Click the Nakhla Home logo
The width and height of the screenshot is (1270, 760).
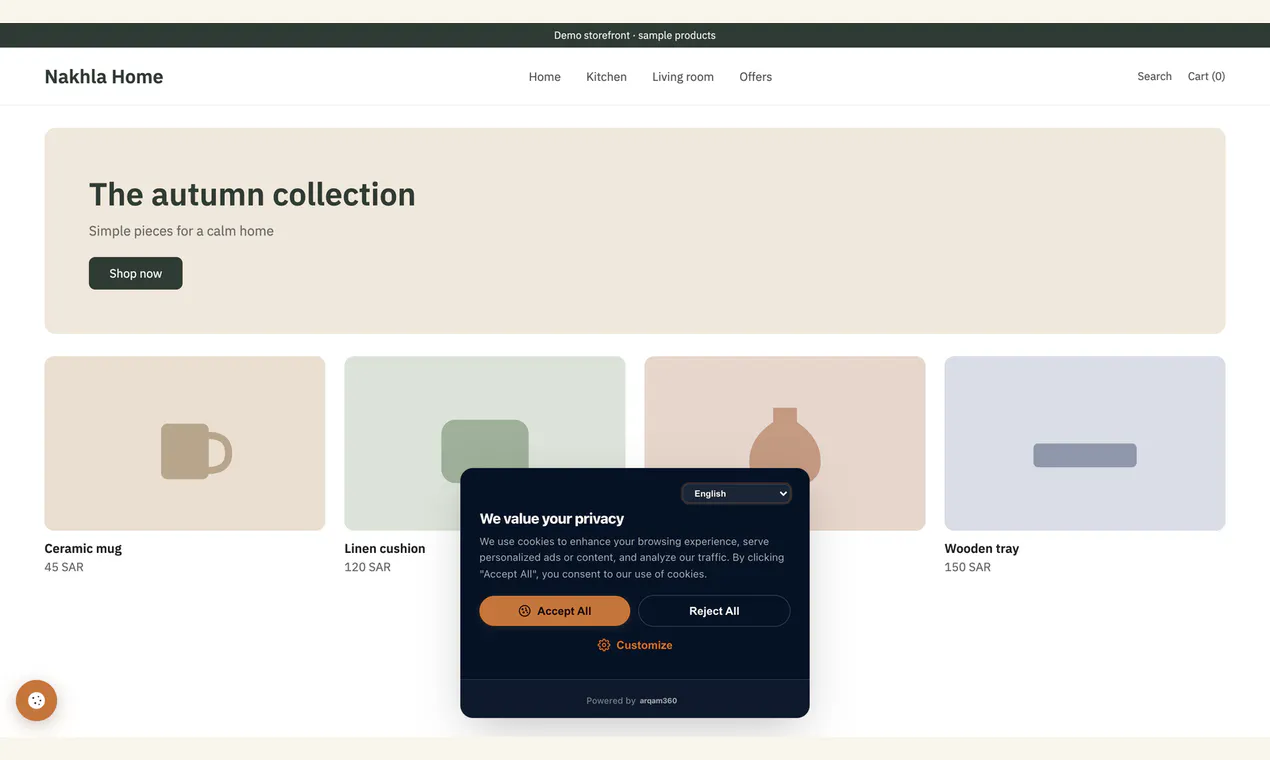tap(104, 77)
